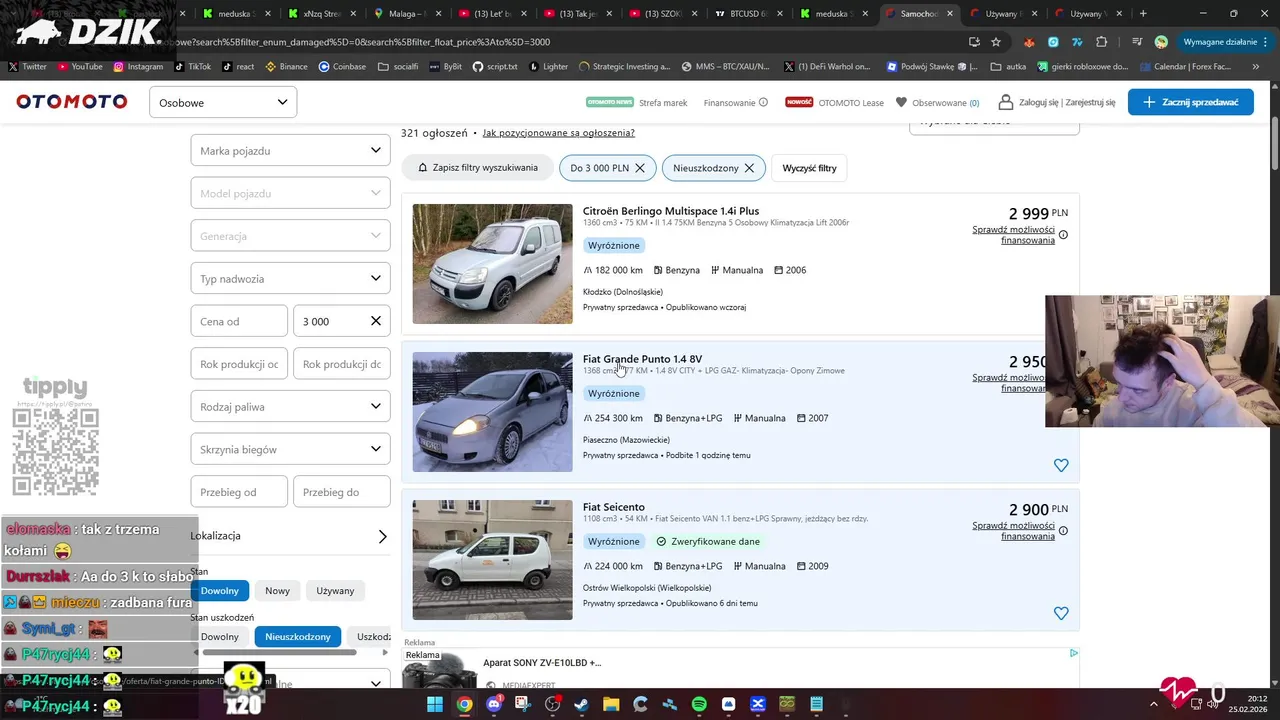Click the Rok produkcji od field
This screenshot has width=1280, height=720.
coord(239,364)
